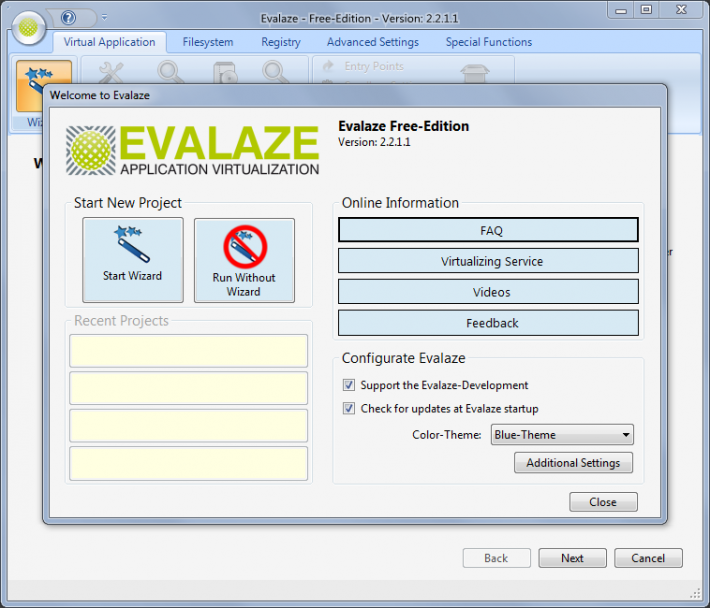The height and width of the screenshot is (608, 710).
Task: Click the Start Wizard button
Action: pos(133,260)
